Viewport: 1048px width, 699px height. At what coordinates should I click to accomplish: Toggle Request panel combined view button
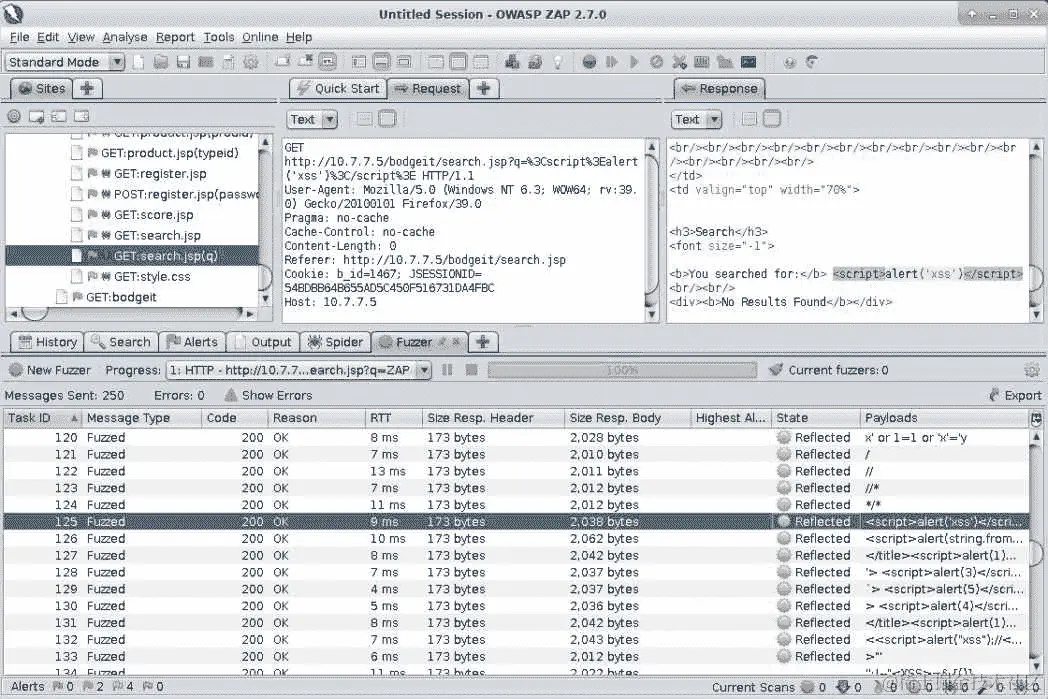387,119
